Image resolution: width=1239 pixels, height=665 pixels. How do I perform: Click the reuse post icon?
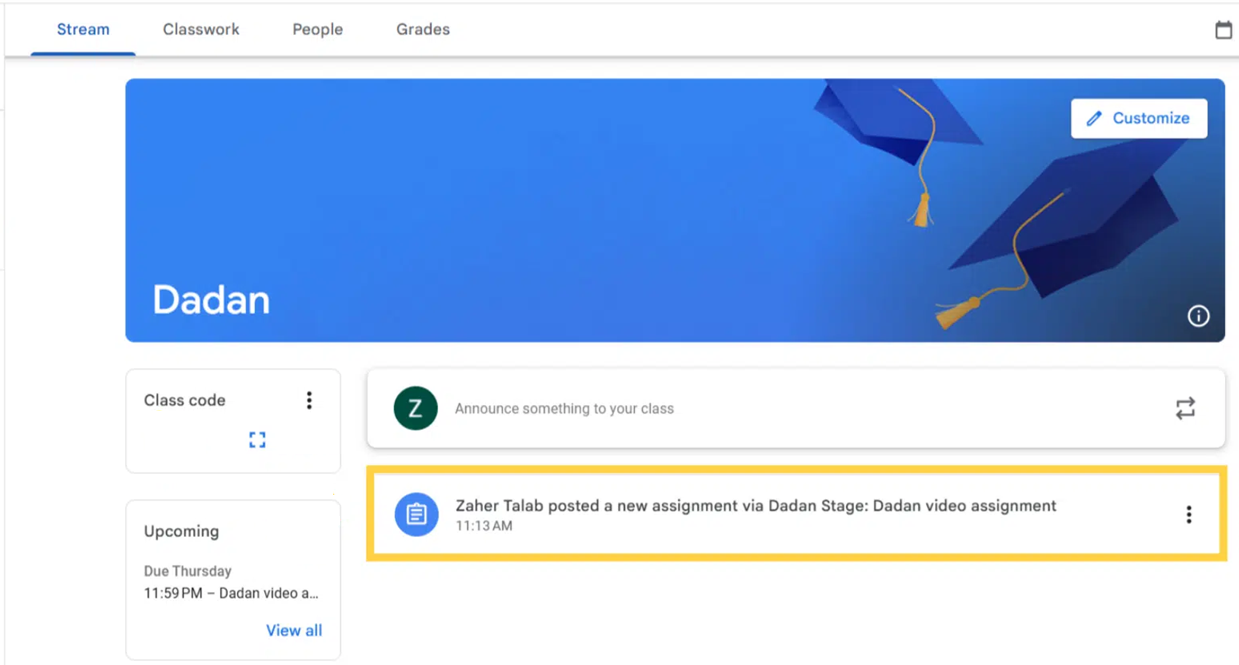[1185, 408]
